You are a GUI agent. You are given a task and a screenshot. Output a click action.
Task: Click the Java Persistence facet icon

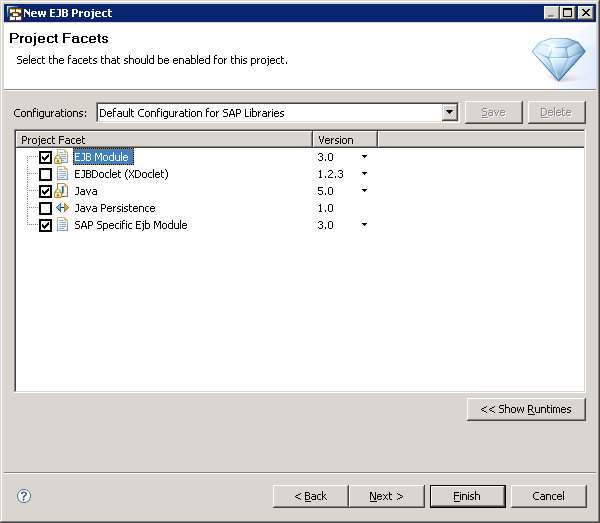pos(61,208)
